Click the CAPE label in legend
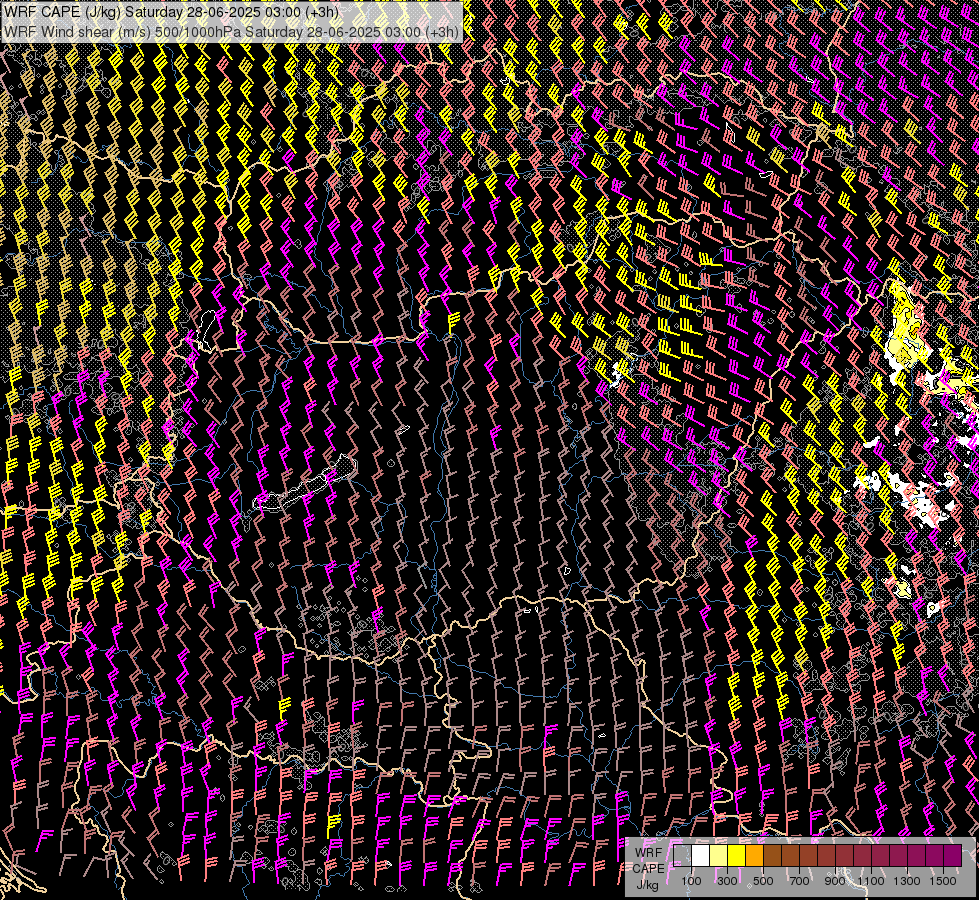This screenshot has width=979, height=900. (x=649, y=869)
